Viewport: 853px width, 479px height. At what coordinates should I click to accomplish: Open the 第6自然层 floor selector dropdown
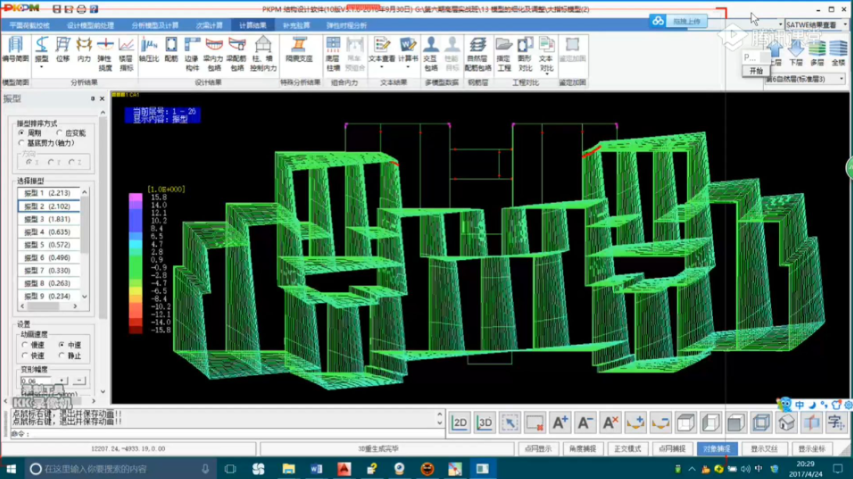pyautogui.click(x=806, y=79)
